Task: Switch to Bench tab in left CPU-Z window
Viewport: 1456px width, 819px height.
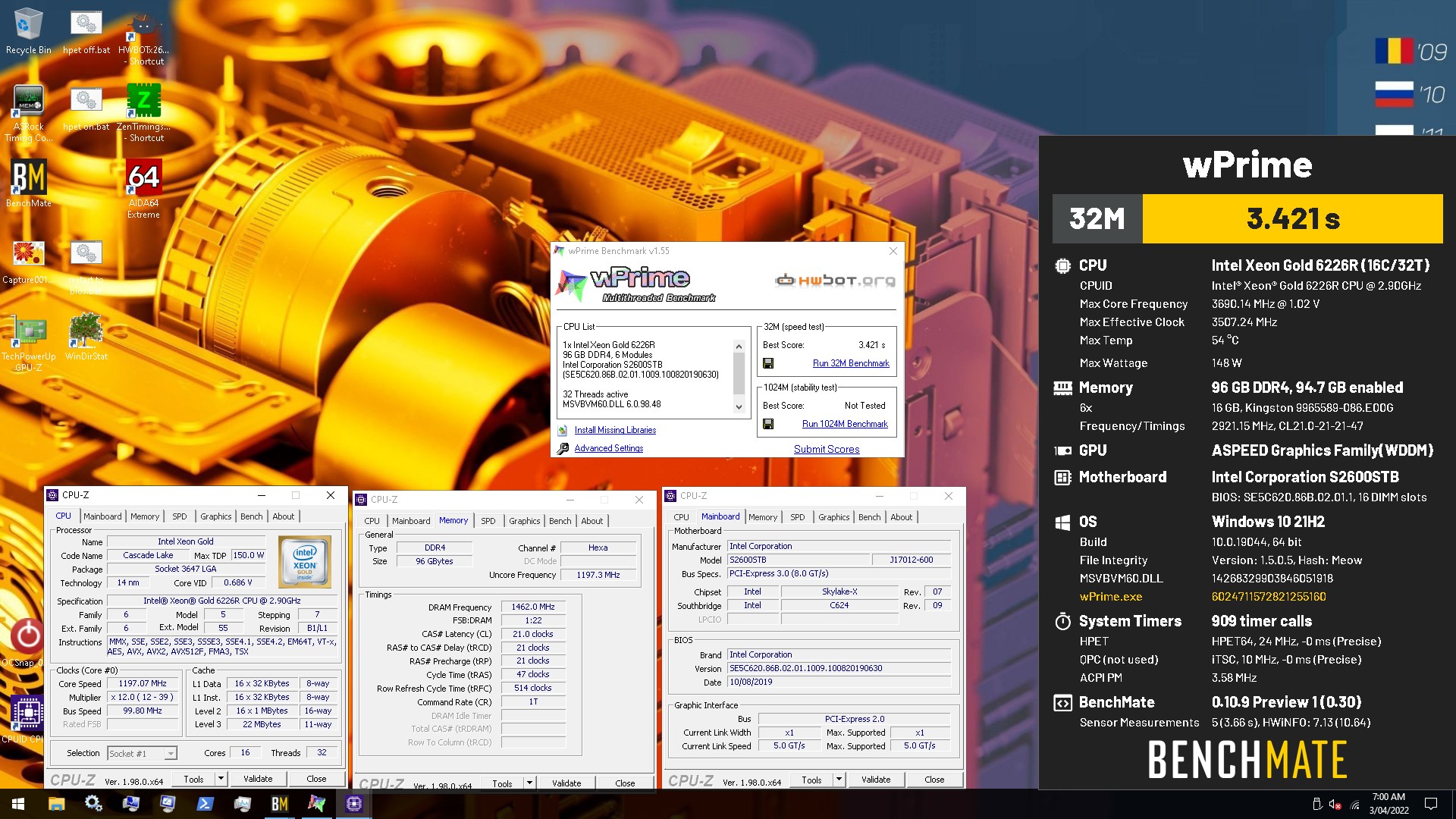Action: pos(252,516)
